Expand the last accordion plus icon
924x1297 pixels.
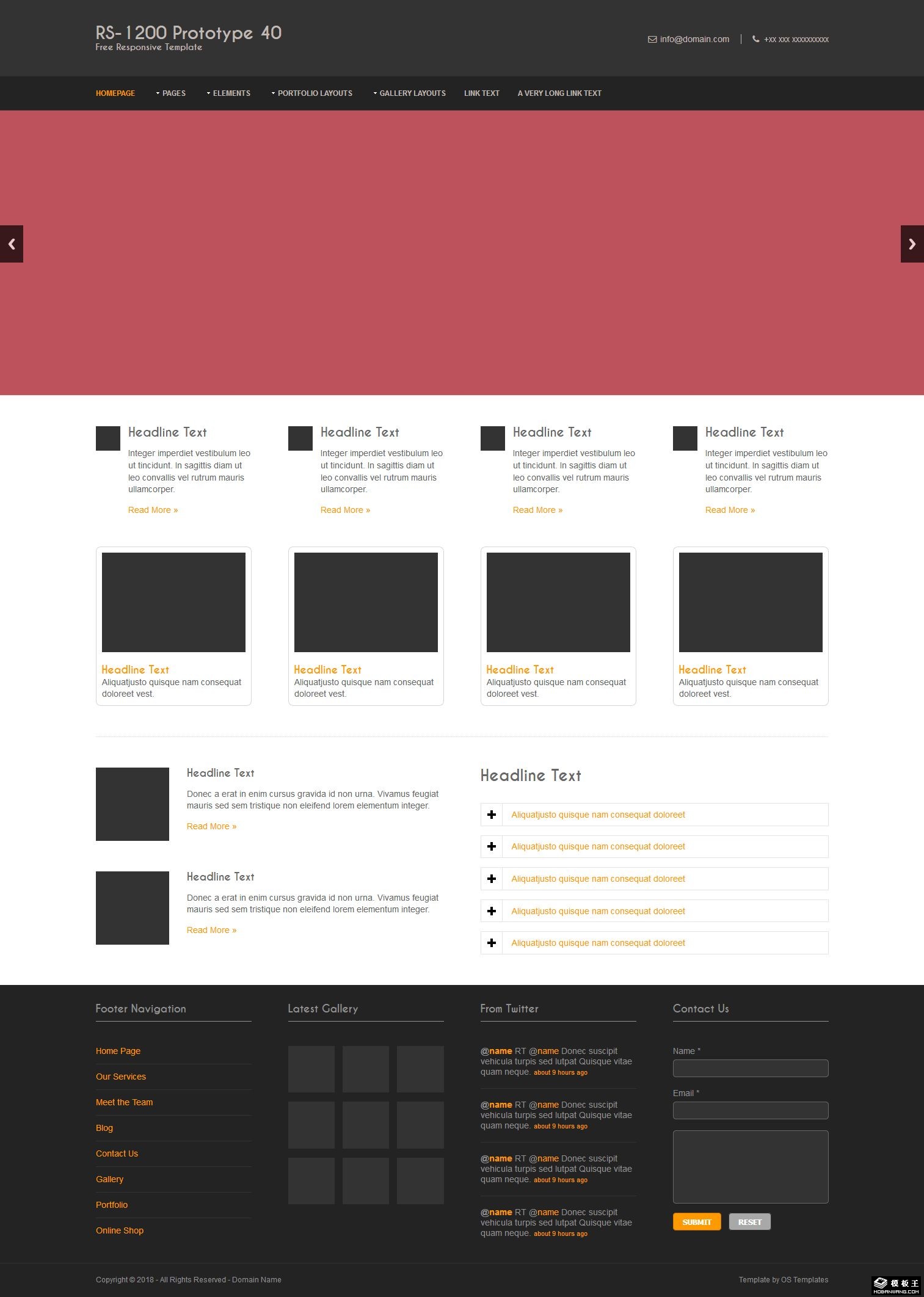tap(492, 943)
